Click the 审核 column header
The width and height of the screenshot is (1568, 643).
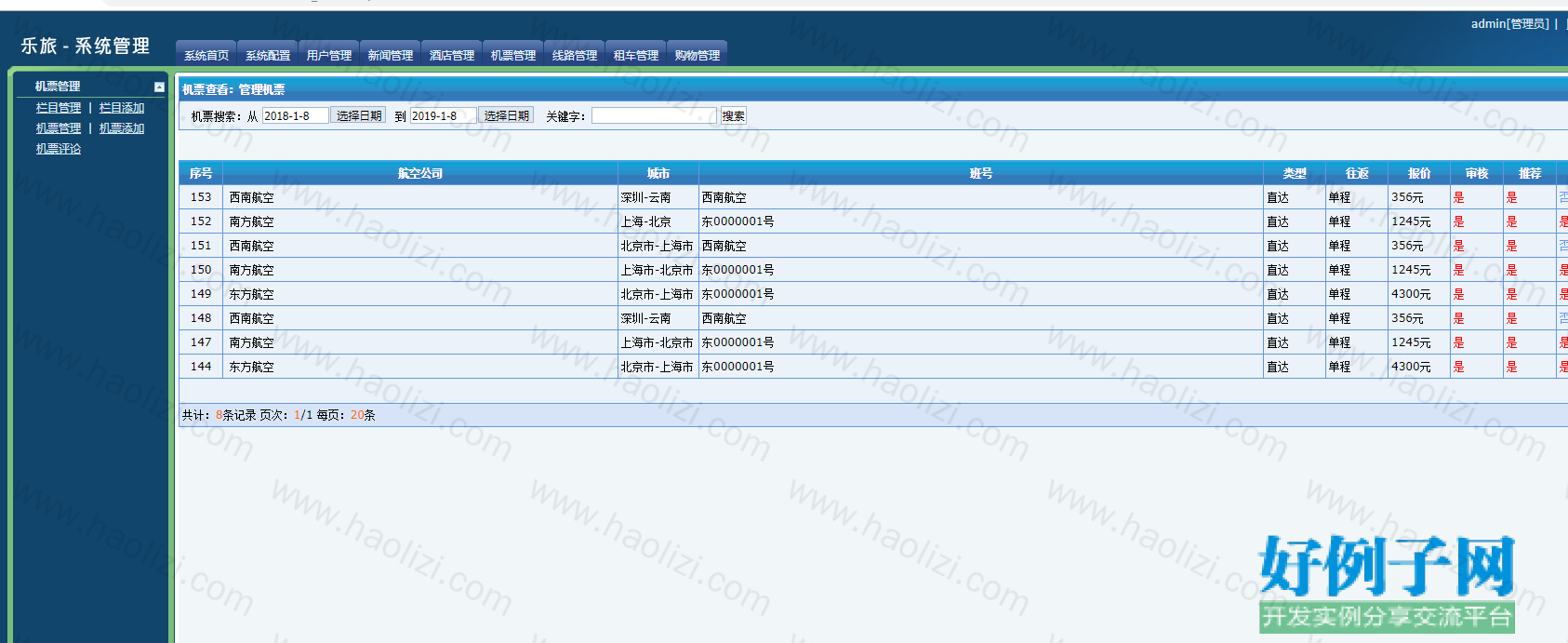pos(1477,173)
